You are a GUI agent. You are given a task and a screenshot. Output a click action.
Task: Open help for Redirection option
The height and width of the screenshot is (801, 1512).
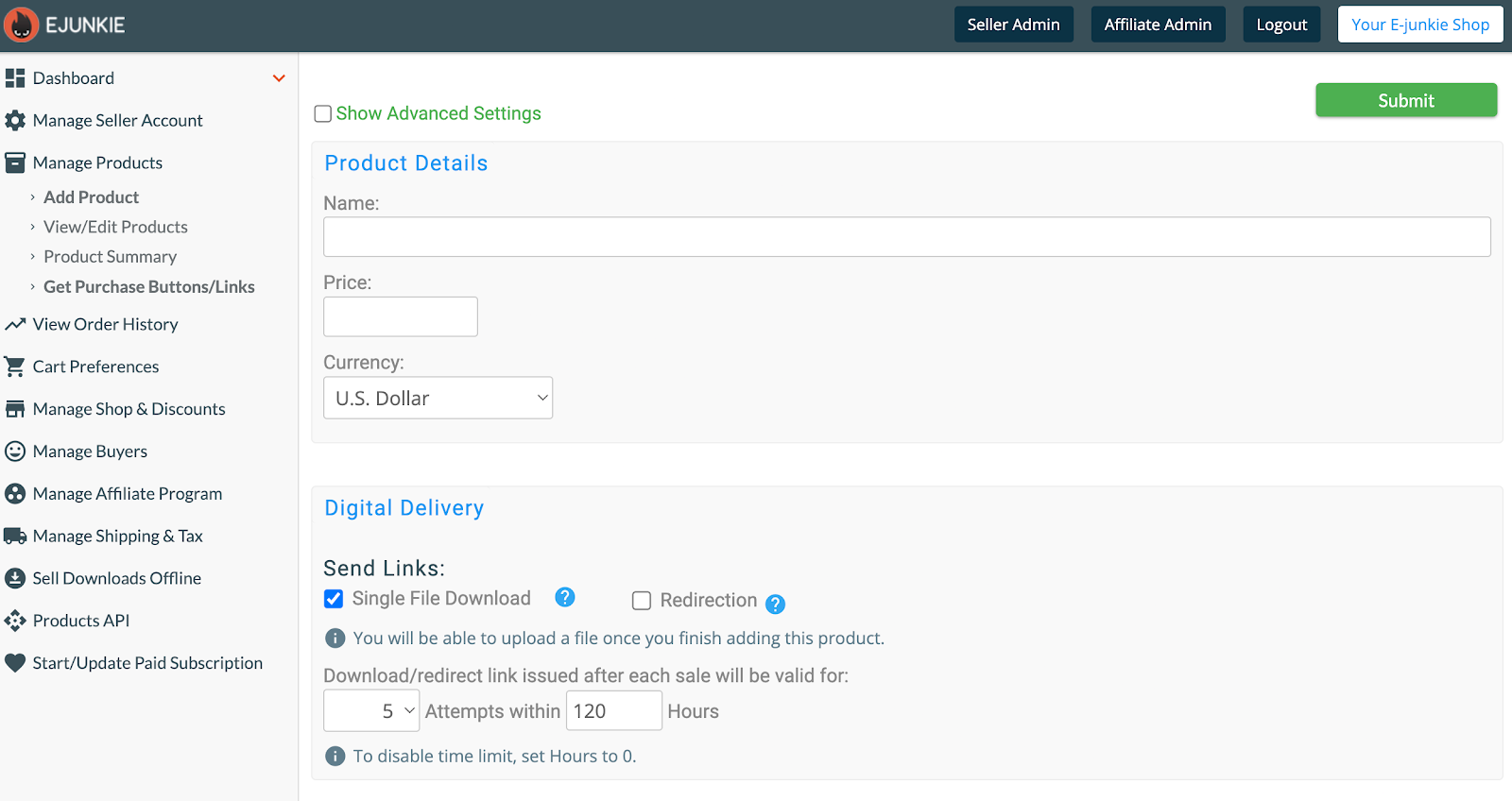click(775, 604)
